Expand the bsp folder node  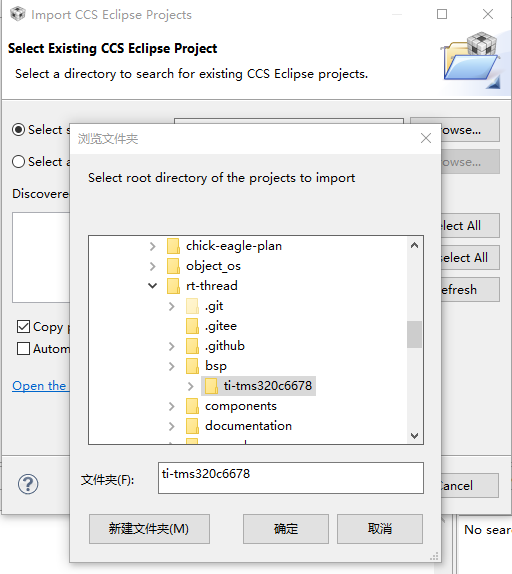172,366
